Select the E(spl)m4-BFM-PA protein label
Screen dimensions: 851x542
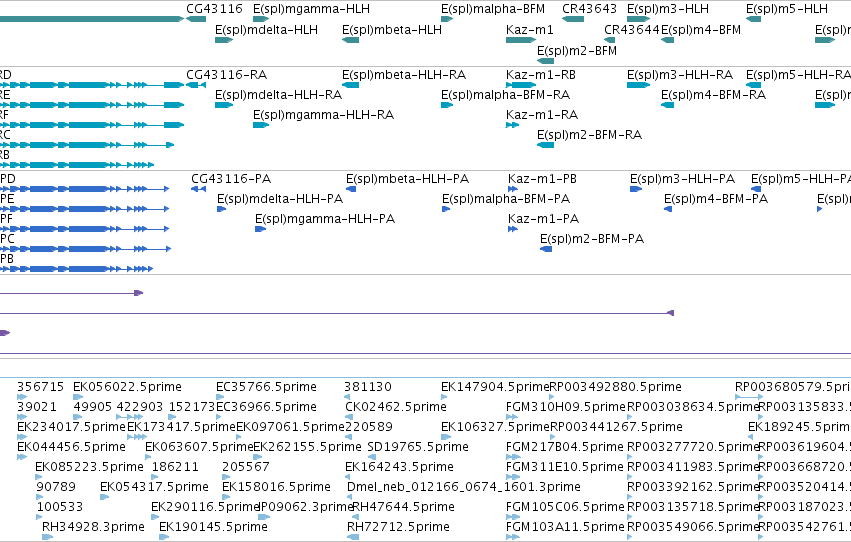pyautogui.click(x=716, y=199)
